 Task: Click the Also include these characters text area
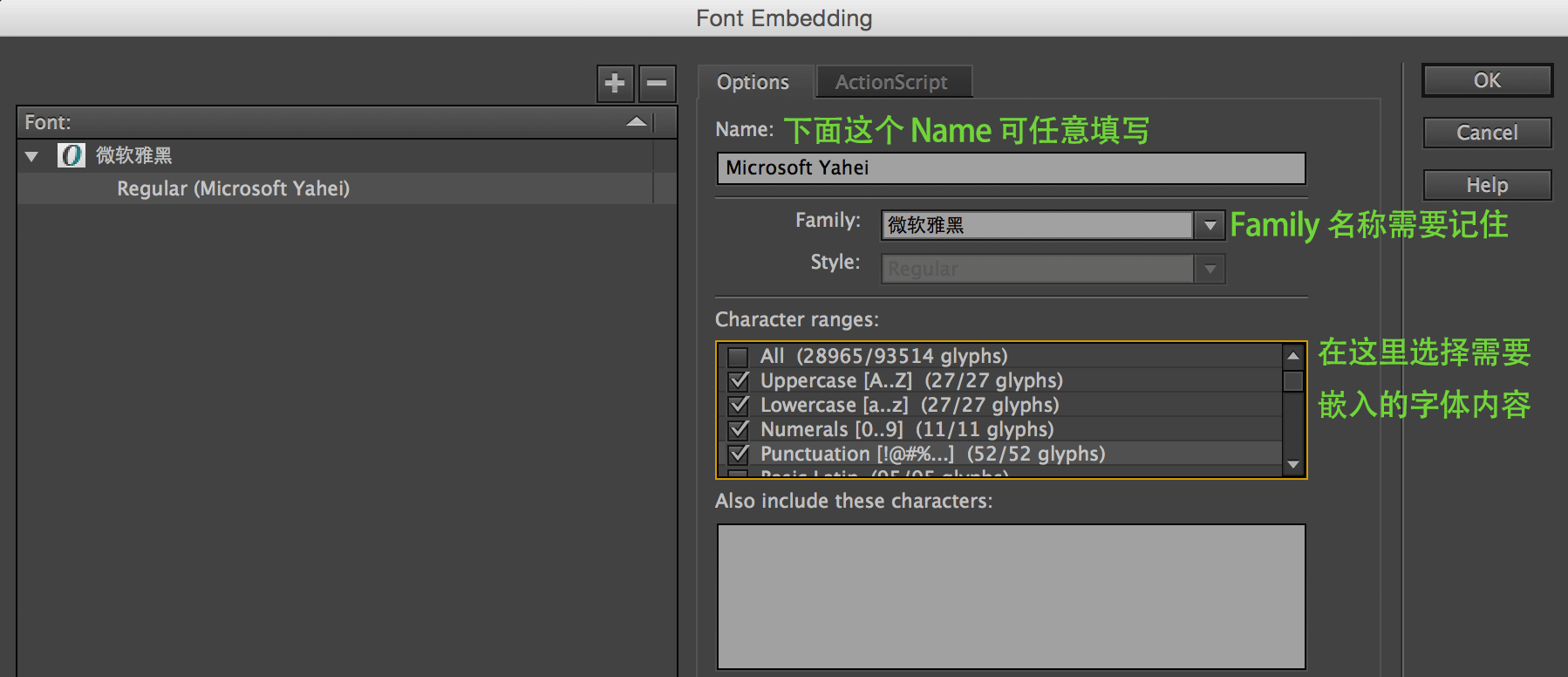[1012, 597]
